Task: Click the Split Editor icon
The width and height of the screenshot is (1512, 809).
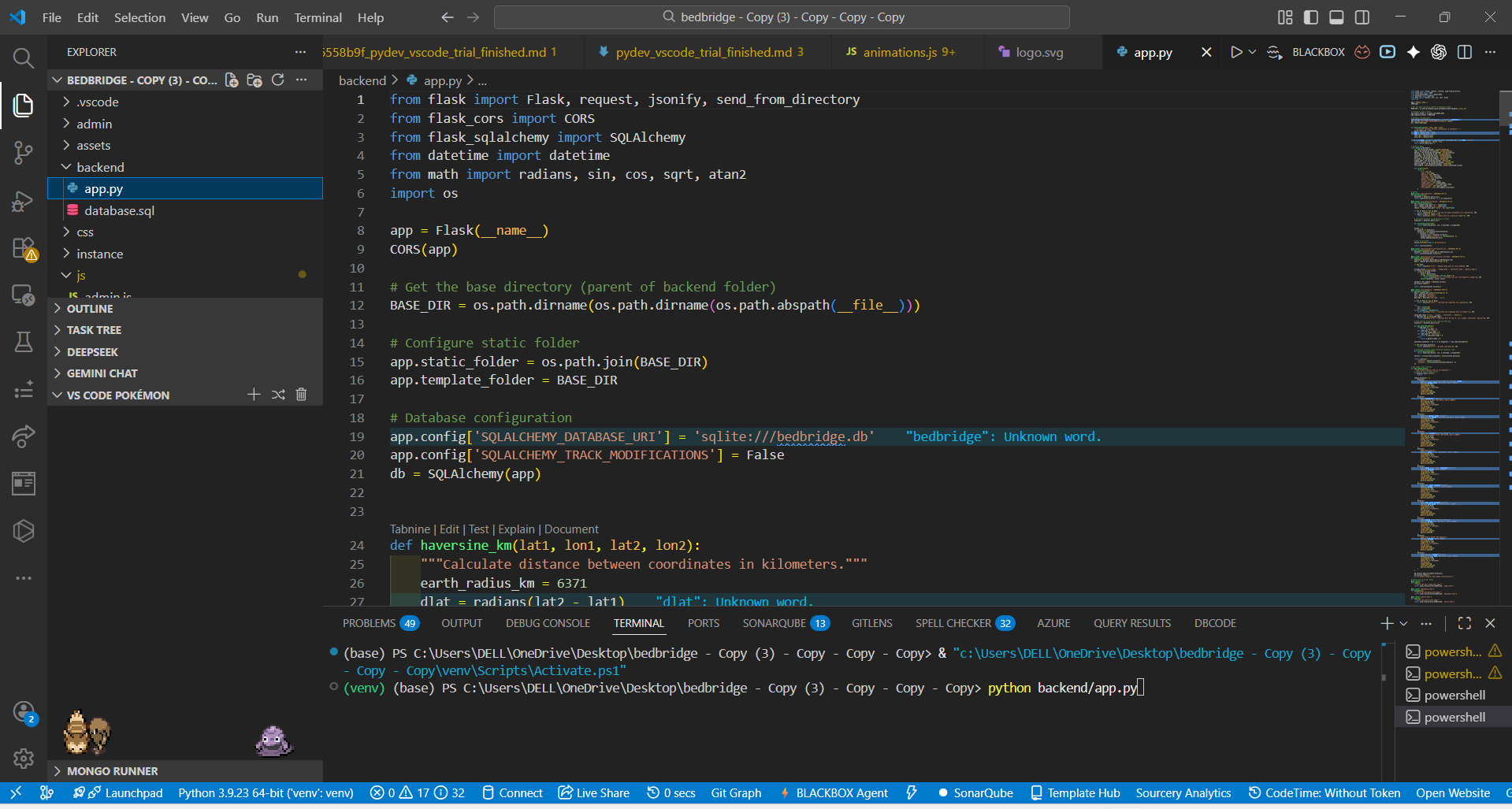Action: click(1464, 52)
